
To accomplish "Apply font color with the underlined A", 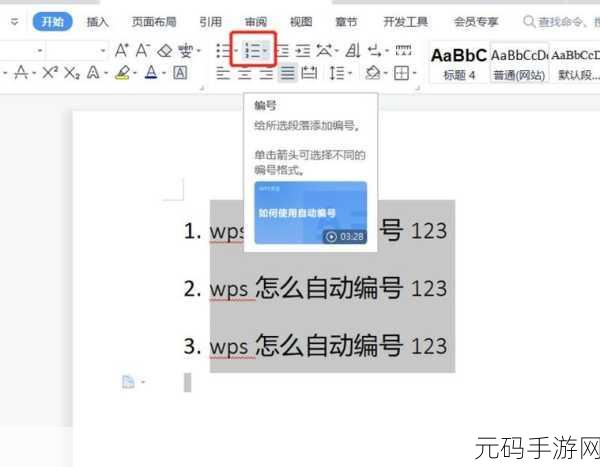I will 151,72.
